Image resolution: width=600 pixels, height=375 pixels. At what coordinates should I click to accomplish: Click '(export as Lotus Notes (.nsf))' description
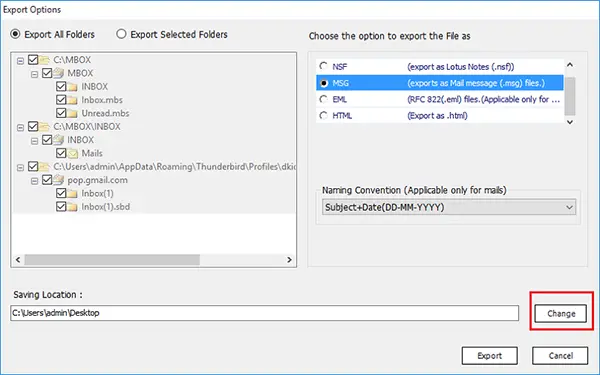tap(461, 67)
